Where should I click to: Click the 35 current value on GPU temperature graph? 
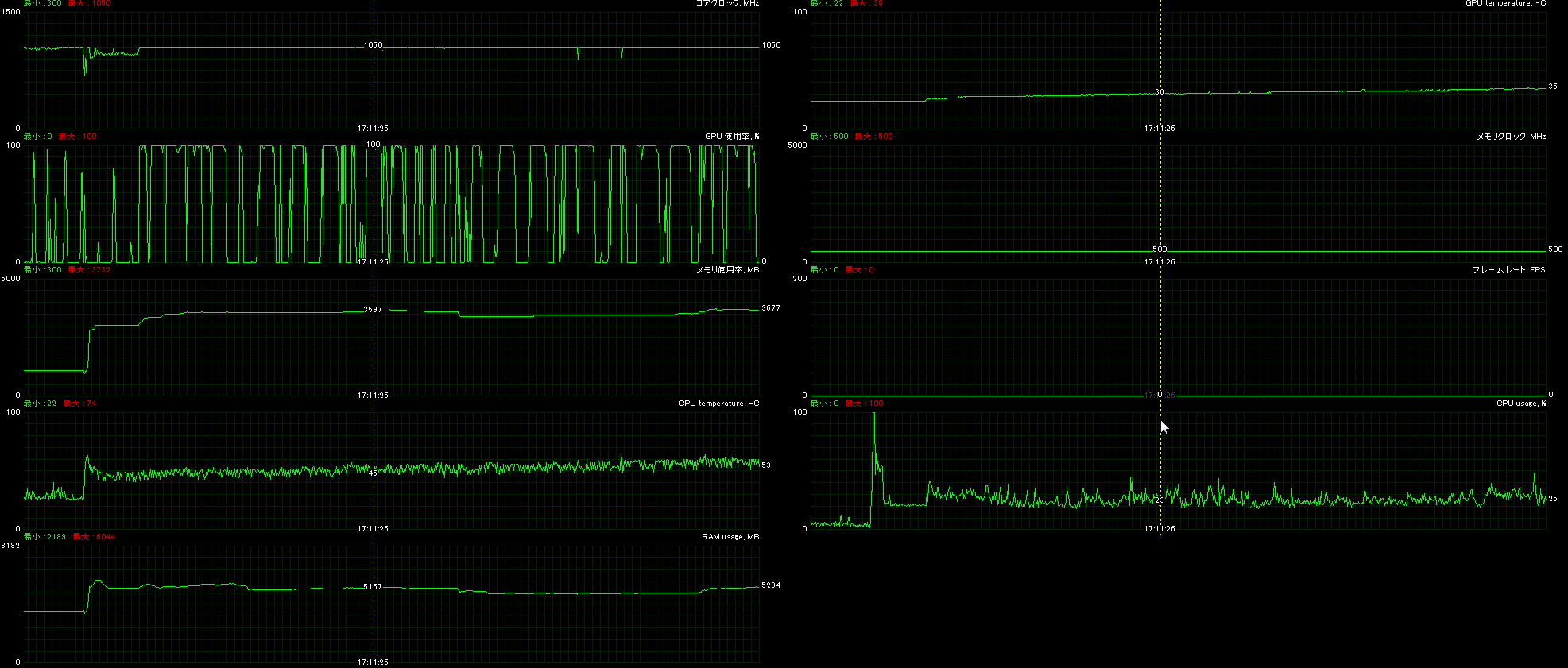click(x=1553, y=87)
